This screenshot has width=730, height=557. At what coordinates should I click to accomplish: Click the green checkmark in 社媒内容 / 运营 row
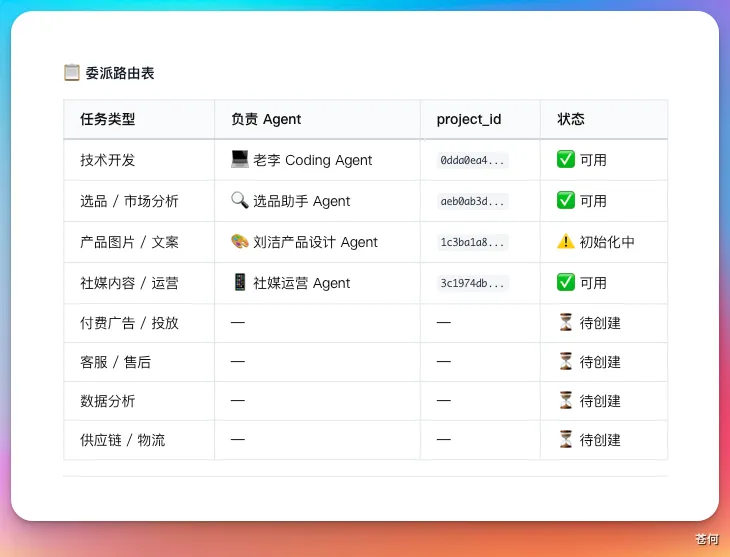[x=566, y=283]
